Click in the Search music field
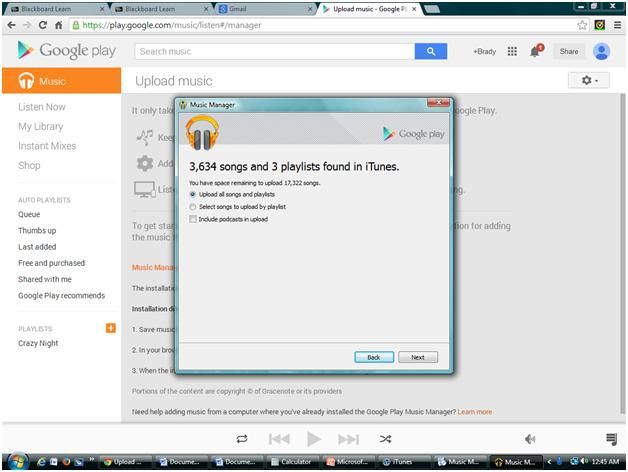Image resolution: width=628 pixels, height=472 pixels. pyautogui.click(x=275, y=51)
